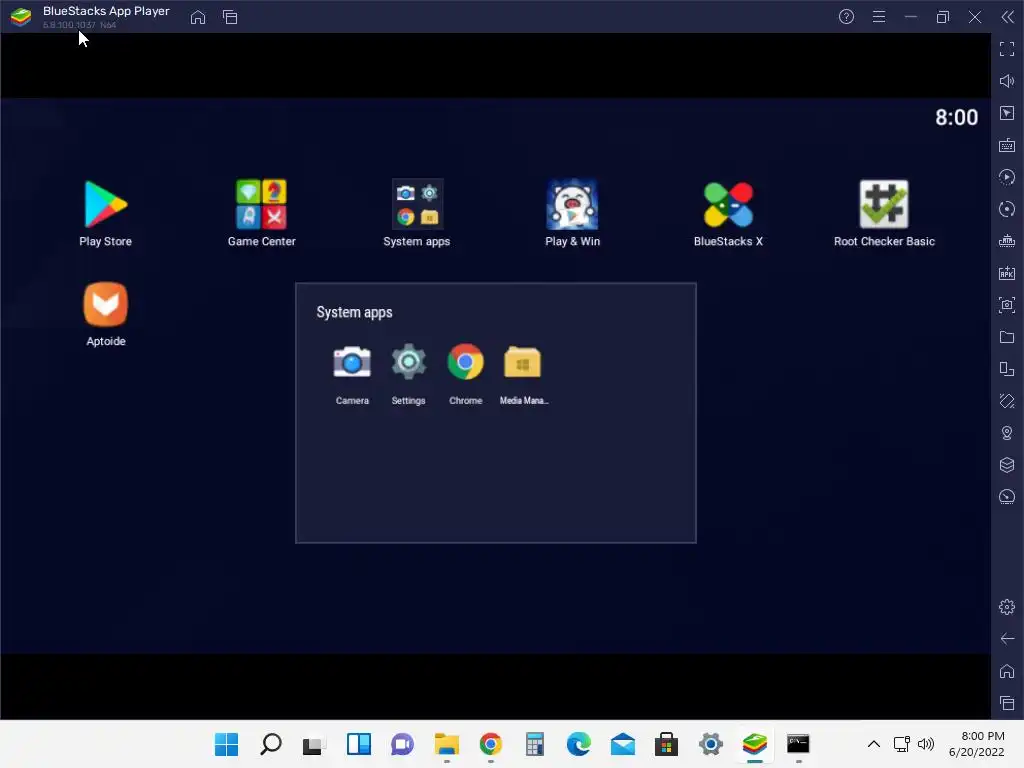Toggle full screen mode in sidebar
The width and height of the screenshot is (1024, 768).
[1007, 49]
